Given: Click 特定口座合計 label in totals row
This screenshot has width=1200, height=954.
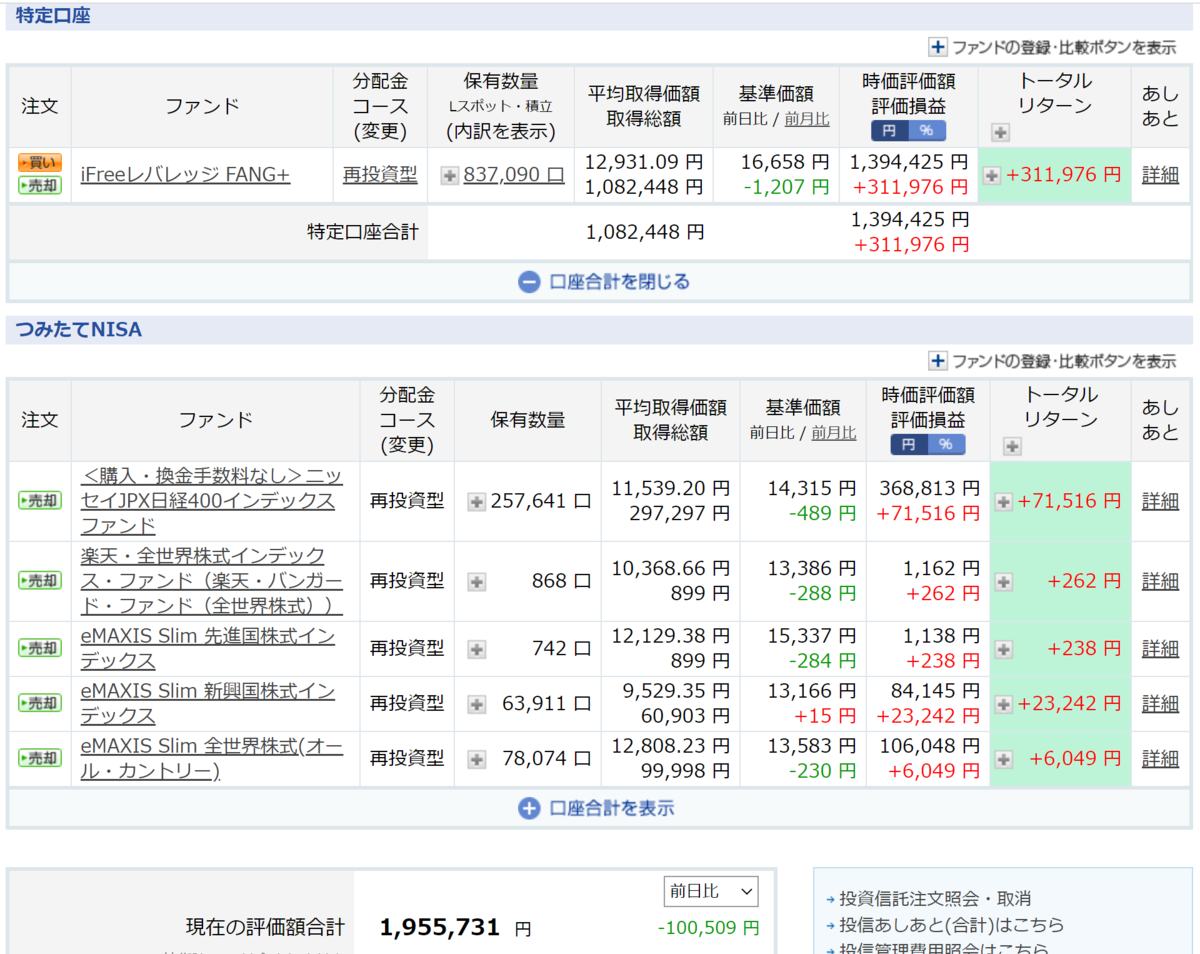Looking at the screenshot, I should click(x=362, y=232).
